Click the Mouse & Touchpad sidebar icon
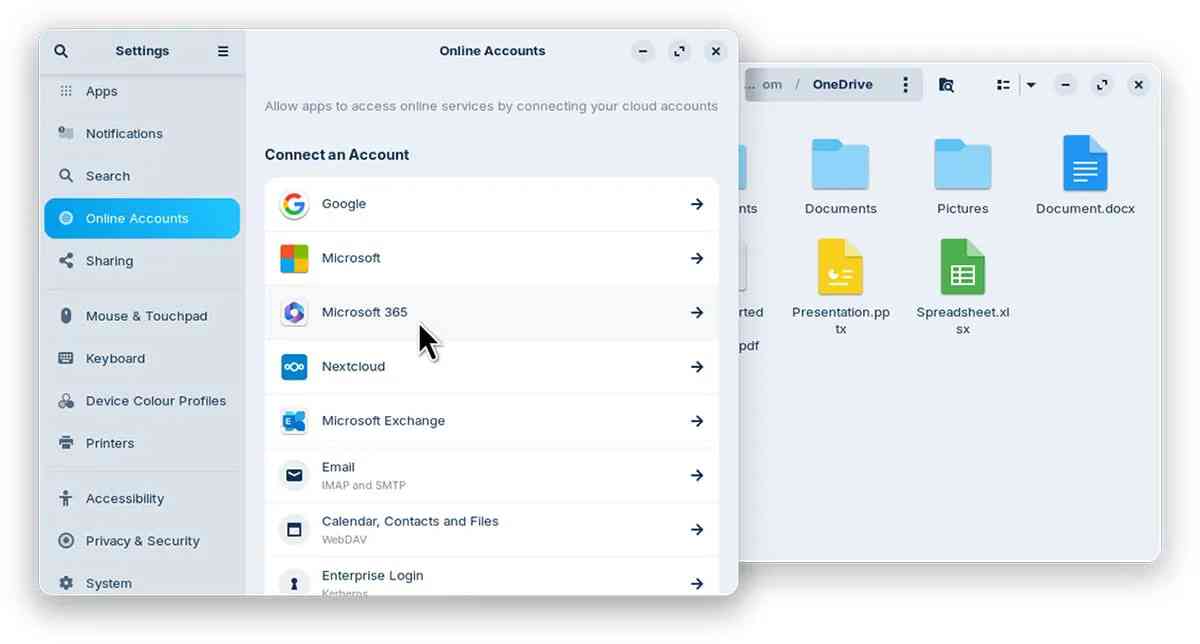 (64, 315)
